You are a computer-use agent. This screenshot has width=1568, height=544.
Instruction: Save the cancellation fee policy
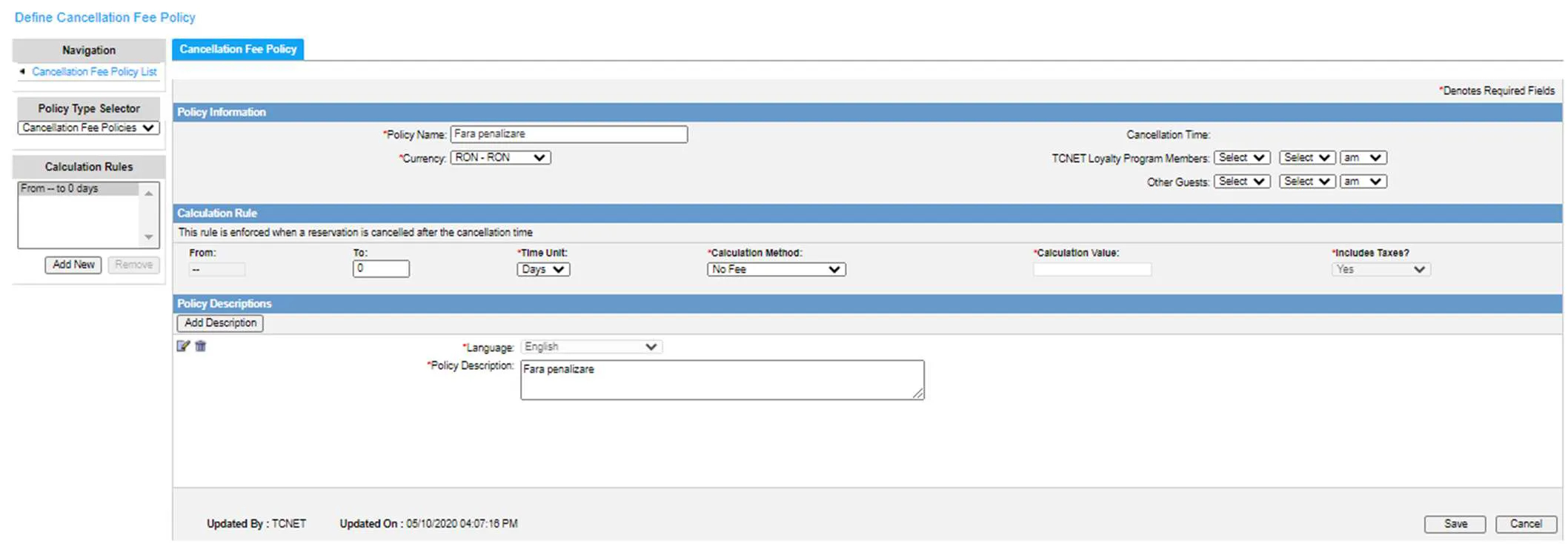coord(1455,524)
